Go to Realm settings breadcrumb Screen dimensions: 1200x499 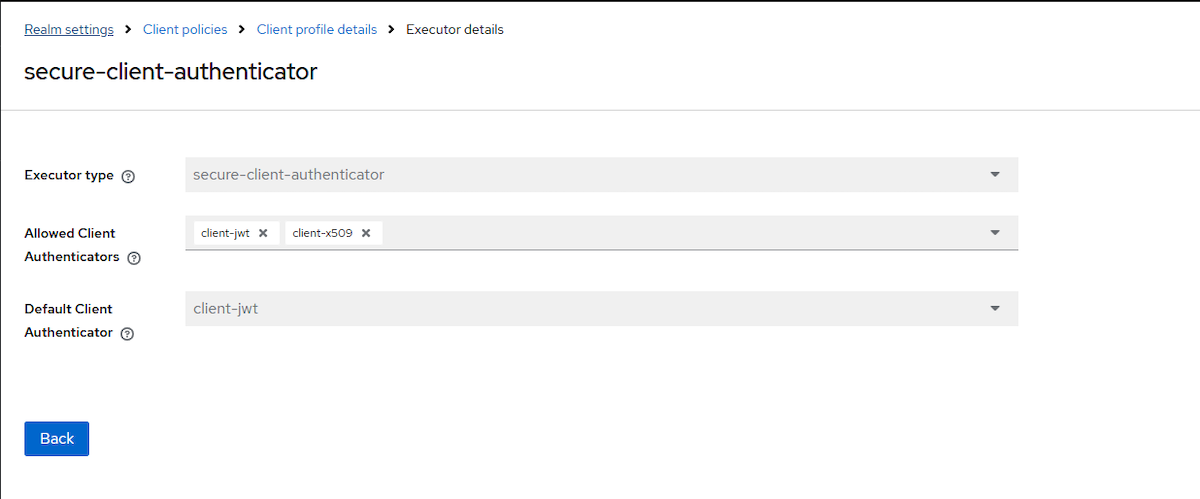coord(69,30)
